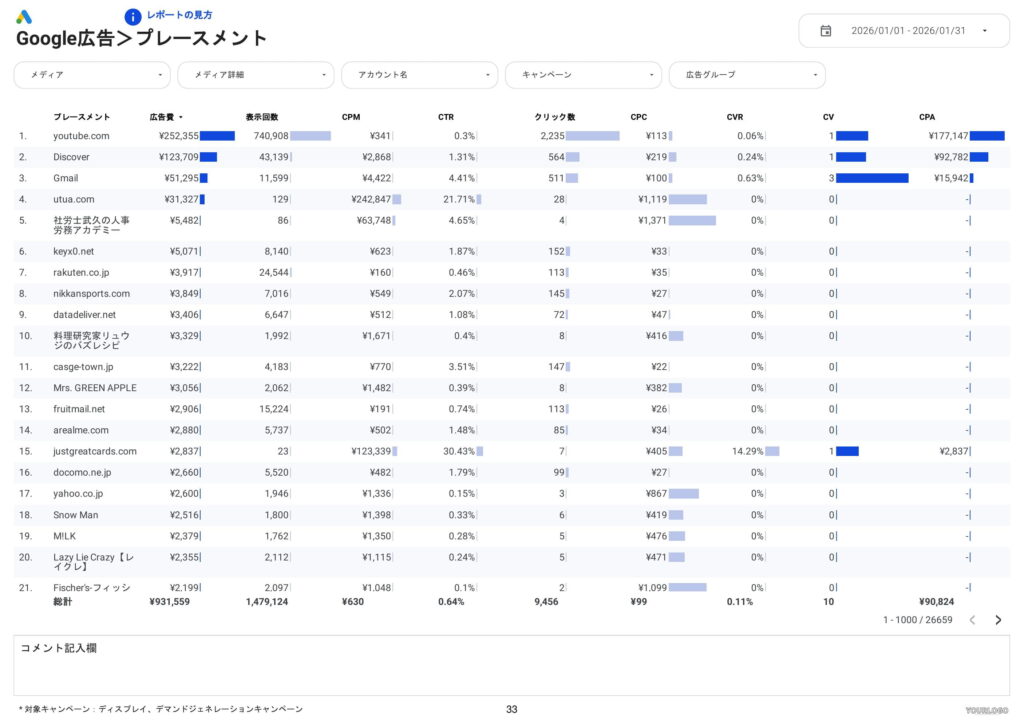
Task: Sort by the 広告費 column header
Action: coord(162,117)
